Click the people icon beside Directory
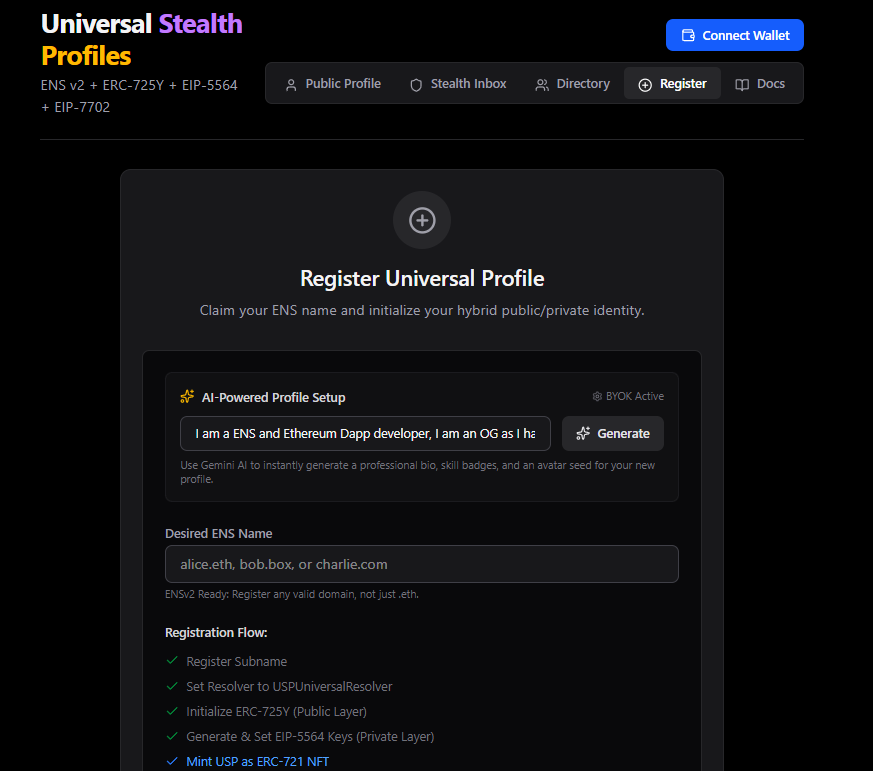Screen dimensions: 873x771 pos(542,85)
